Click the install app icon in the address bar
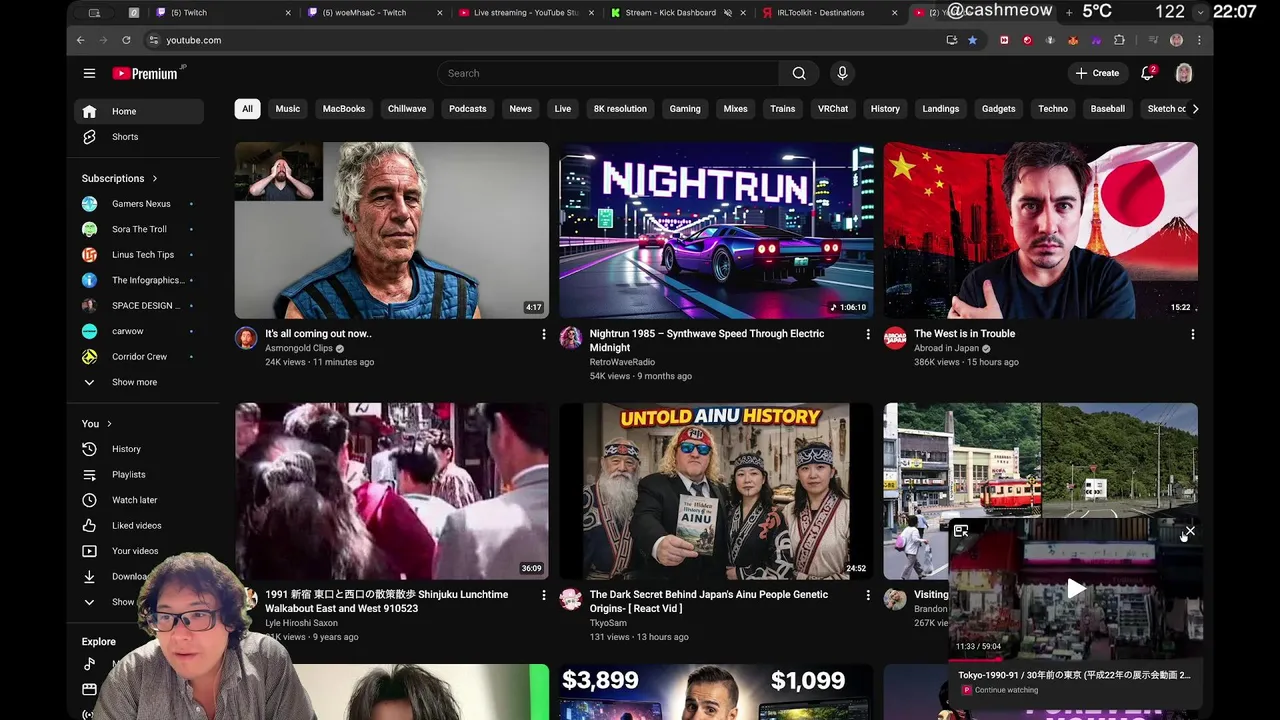 [951, 40]
